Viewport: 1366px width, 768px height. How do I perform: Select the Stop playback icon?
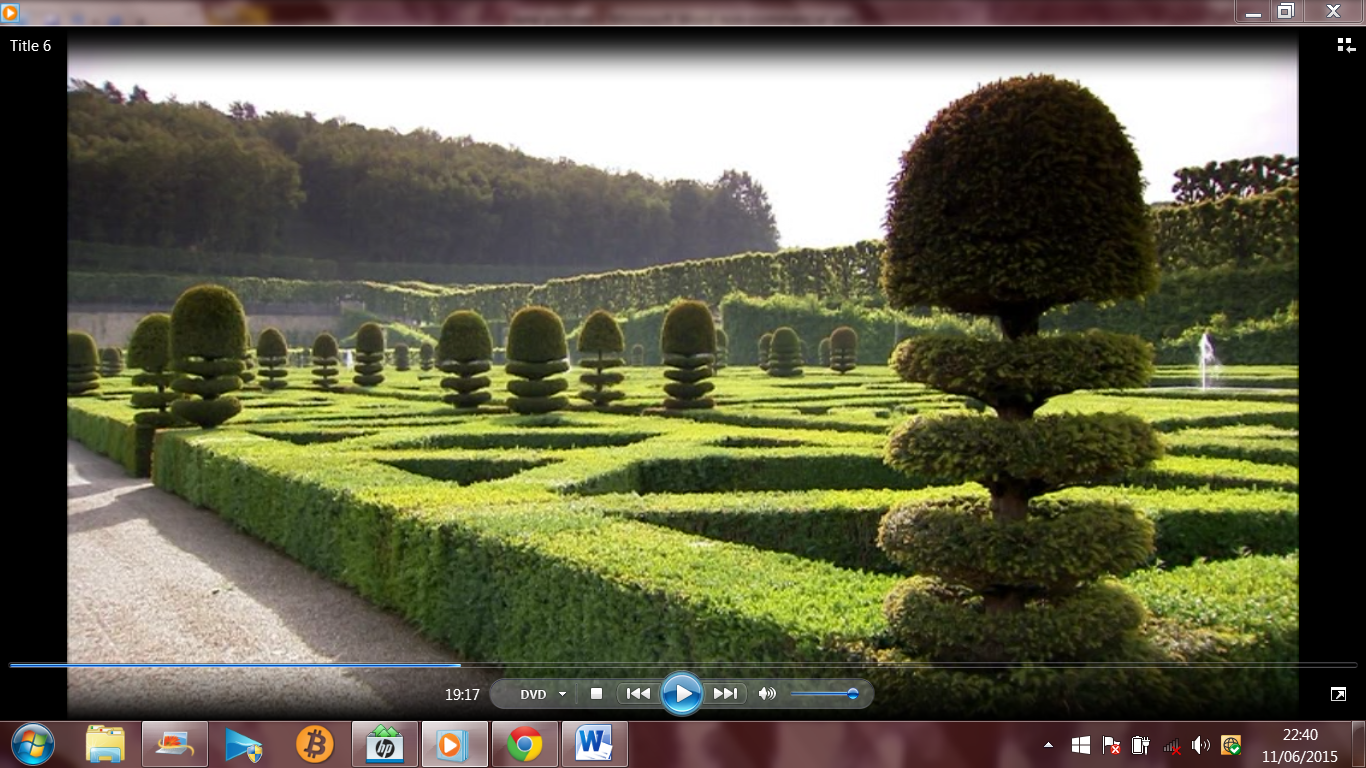point(596,692)
